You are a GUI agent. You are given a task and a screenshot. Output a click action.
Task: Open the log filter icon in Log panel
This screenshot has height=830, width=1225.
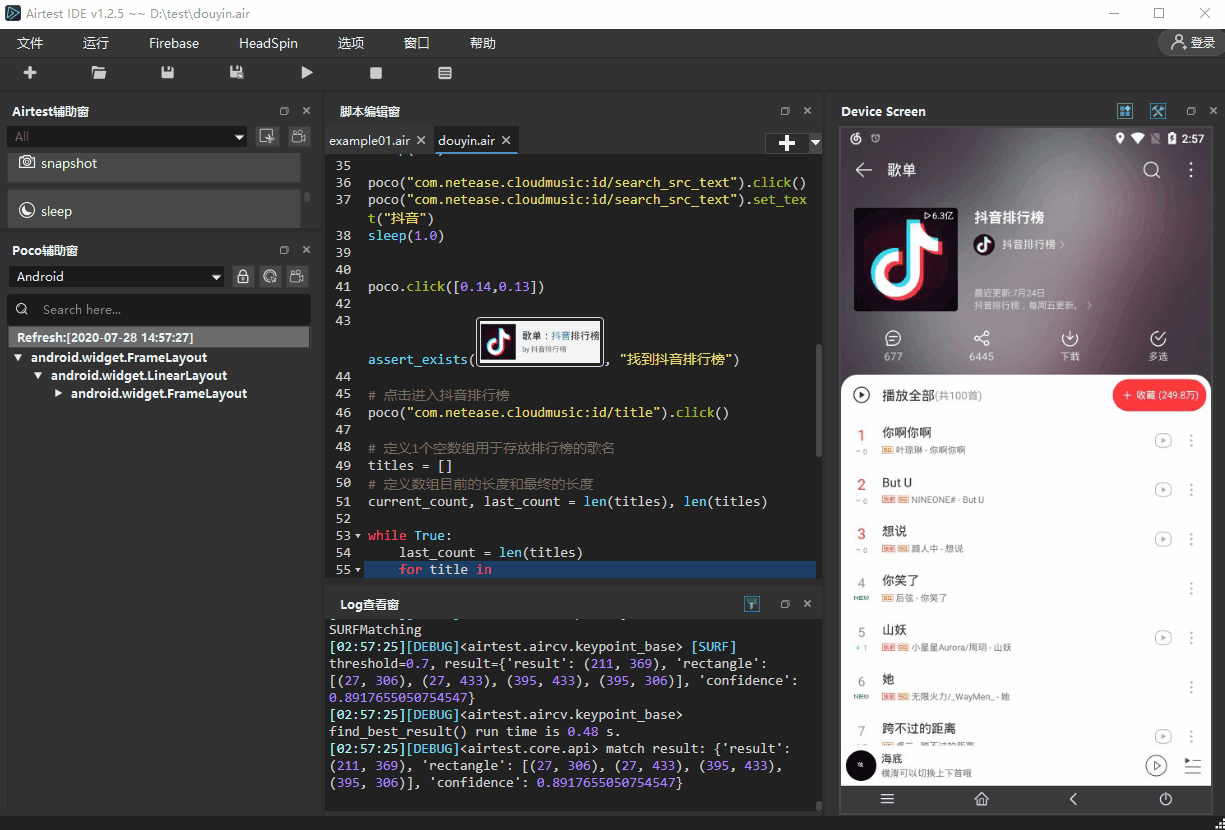pyautogui.click(x=752, y=604)
